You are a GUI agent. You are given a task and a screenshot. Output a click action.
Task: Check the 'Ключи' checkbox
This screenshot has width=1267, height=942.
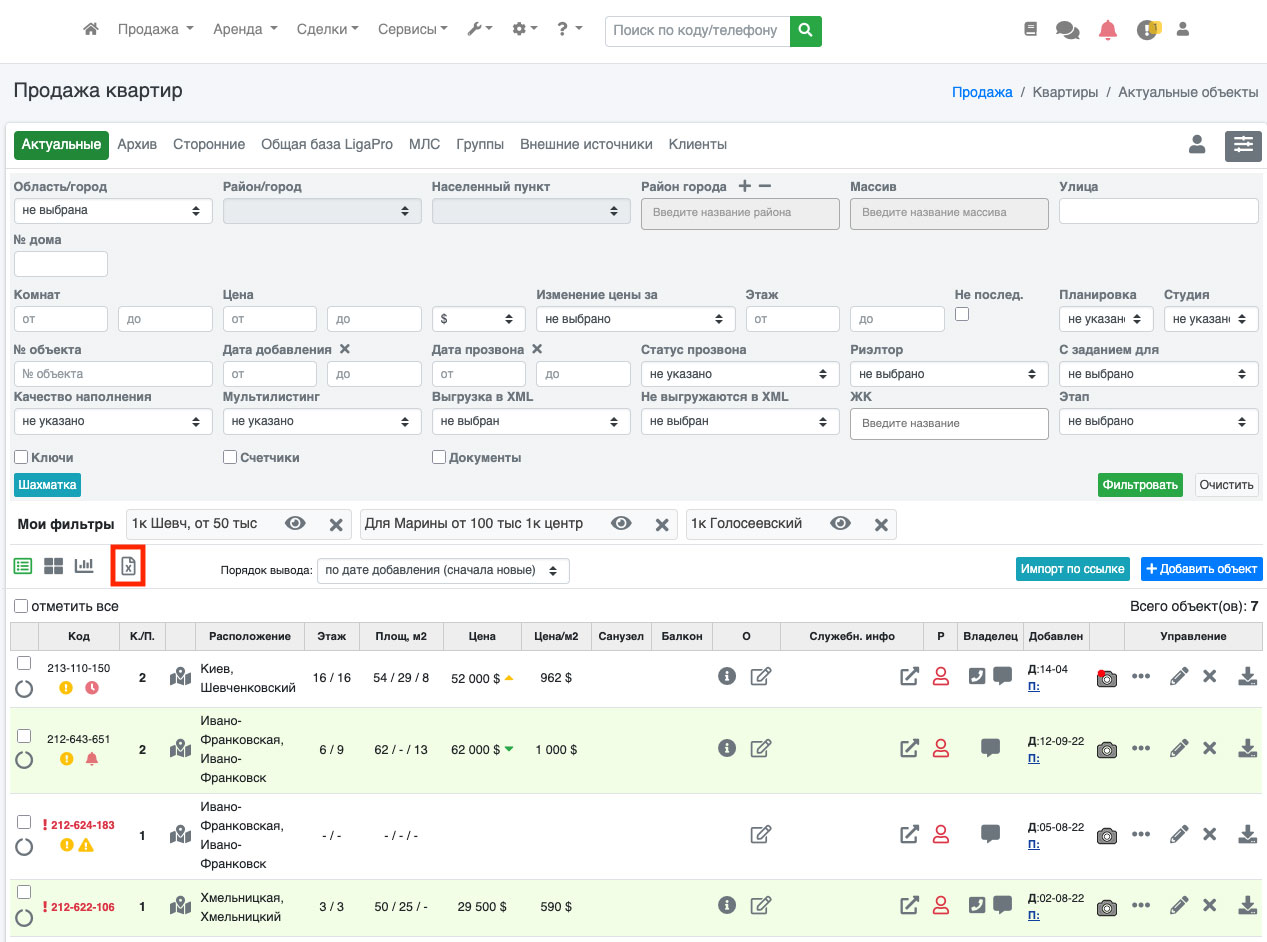[x=21, y=457]
